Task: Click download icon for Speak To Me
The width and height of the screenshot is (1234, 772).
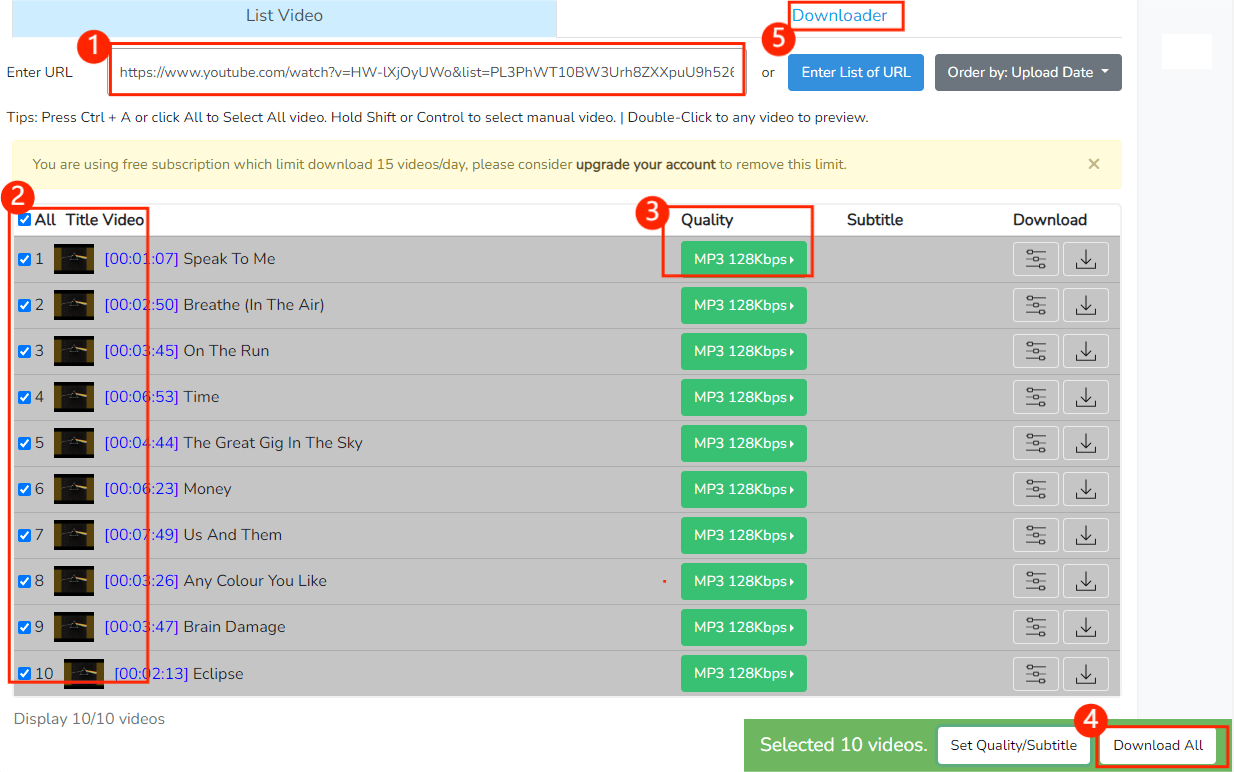Action: click(x=1086, y=259)
